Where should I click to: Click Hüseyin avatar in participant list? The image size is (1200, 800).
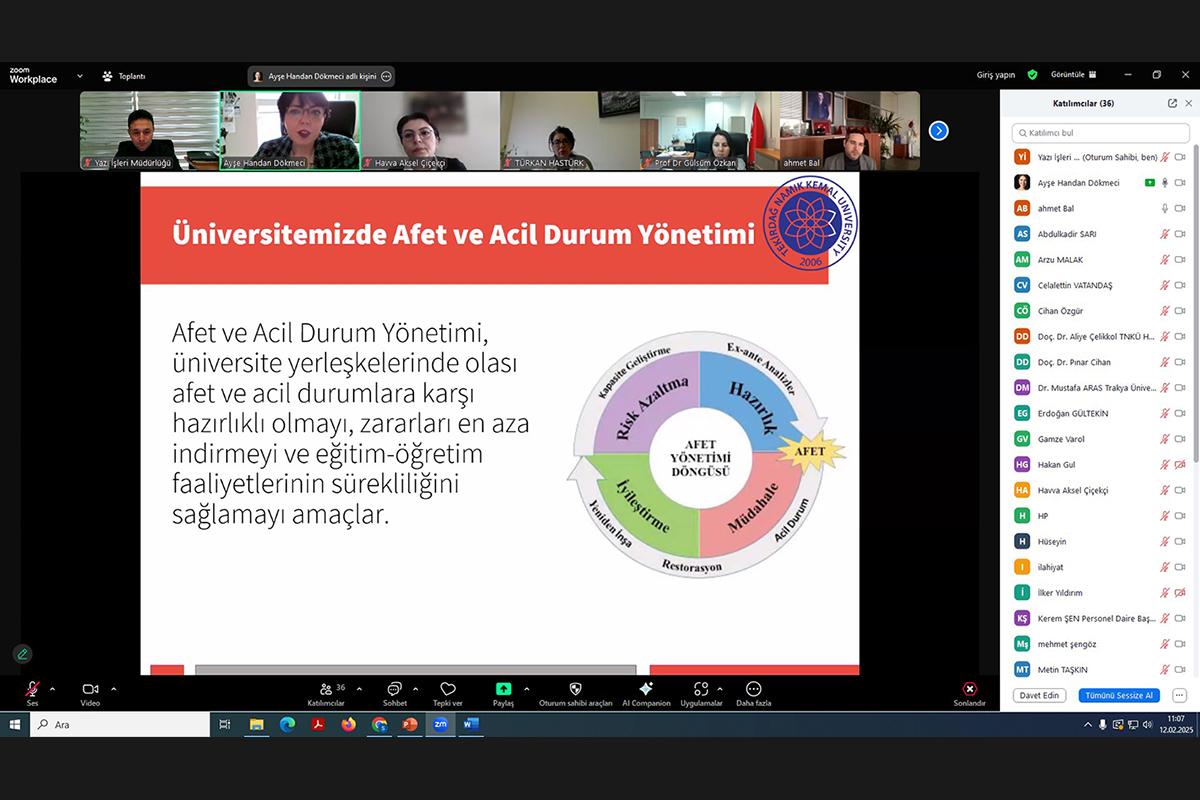1022,541
